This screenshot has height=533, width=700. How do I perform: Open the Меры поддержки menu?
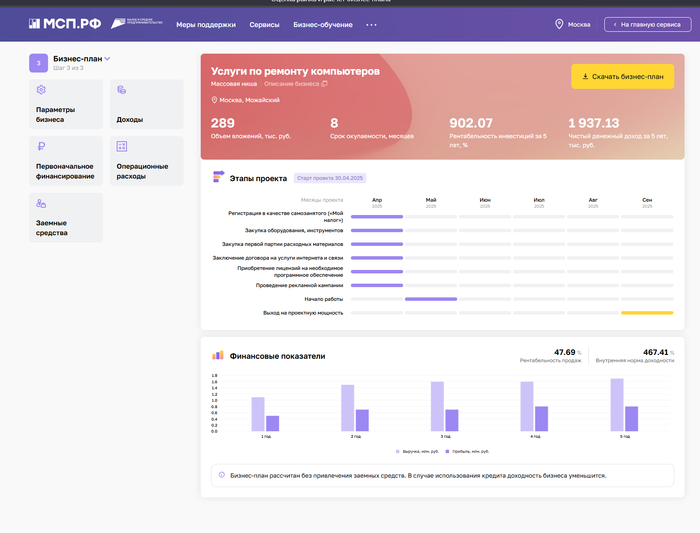(x=206, y=24)
